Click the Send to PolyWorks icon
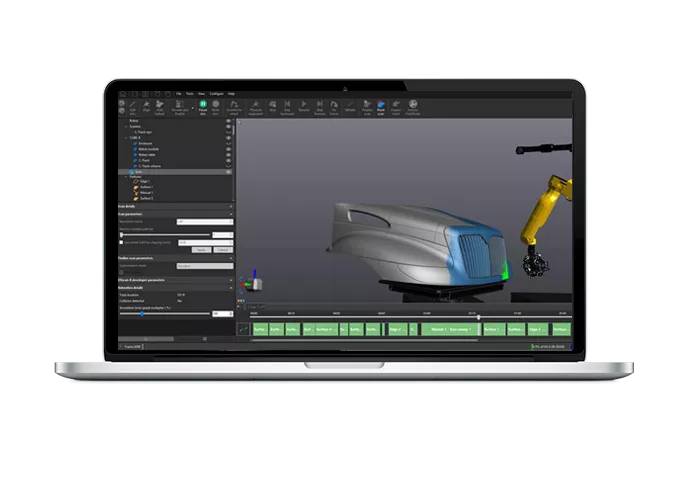The height and width of the screenshot is (480, 690). 411,103
